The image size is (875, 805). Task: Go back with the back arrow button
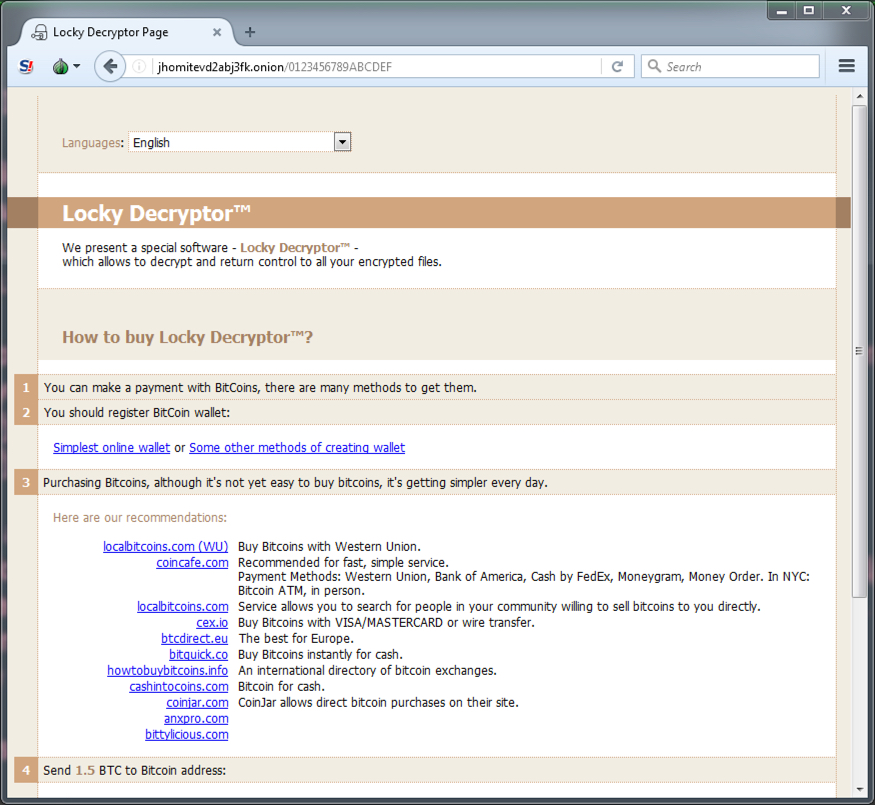[110, 66]
